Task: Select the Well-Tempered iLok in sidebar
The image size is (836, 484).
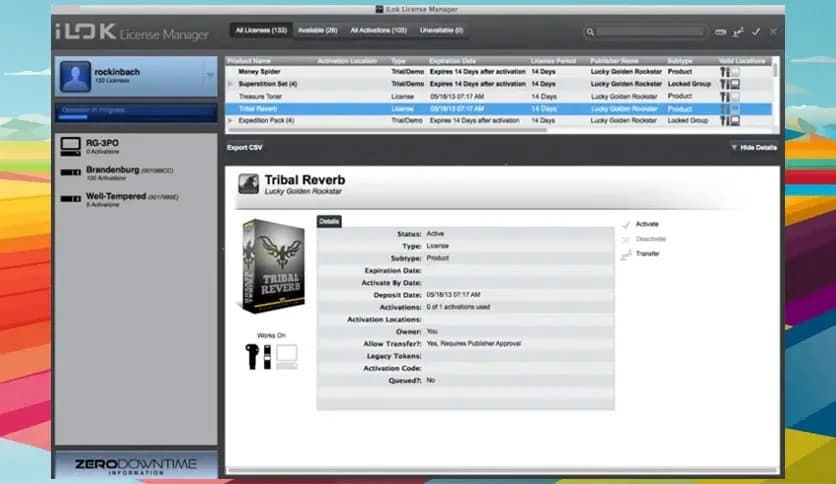Action: point(136,199)
